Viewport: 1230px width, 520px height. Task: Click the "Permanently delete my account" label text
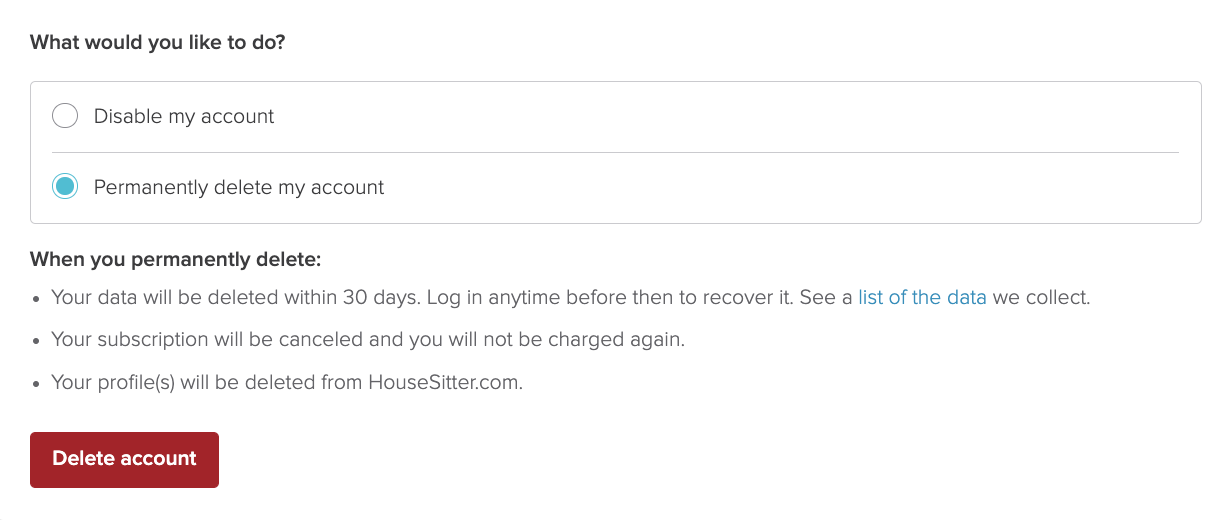[x=239, y=187]
